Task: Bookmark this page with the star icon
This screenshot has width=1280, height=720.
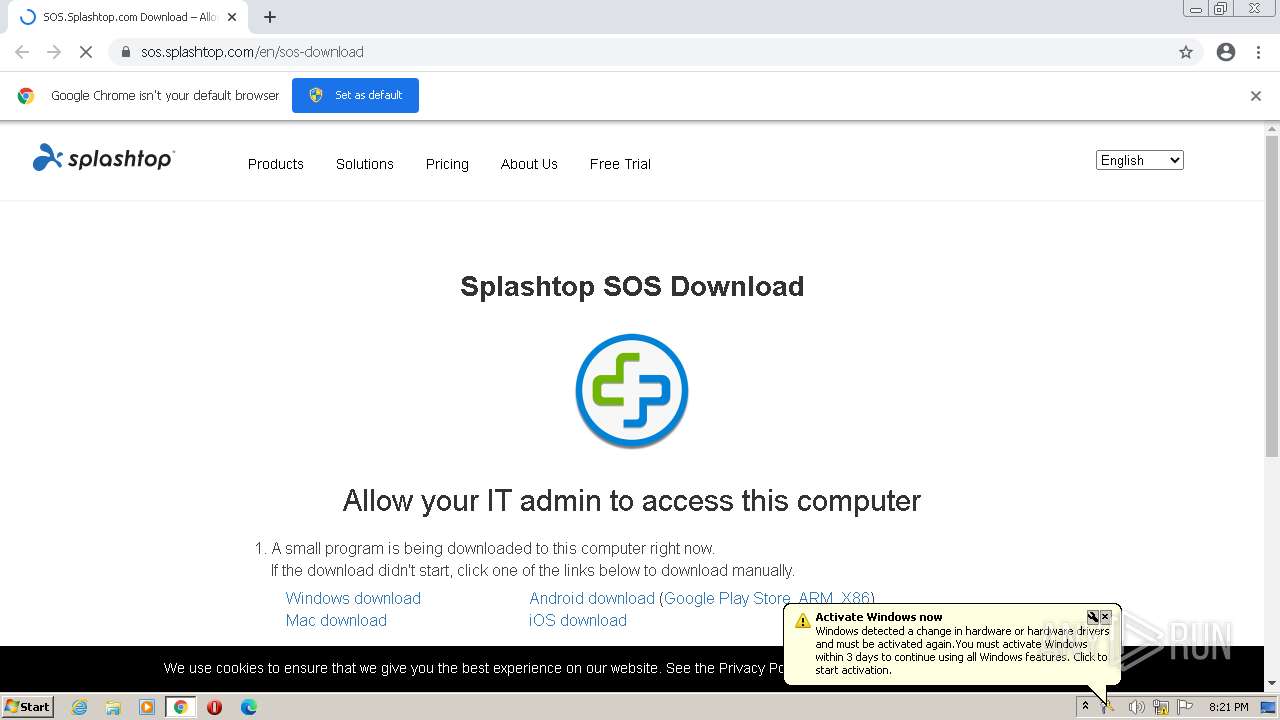Action: [1186, 52]
